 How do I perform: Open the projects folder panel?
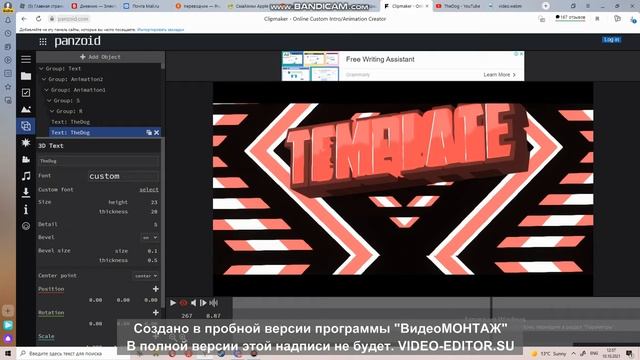pos(26,76)
